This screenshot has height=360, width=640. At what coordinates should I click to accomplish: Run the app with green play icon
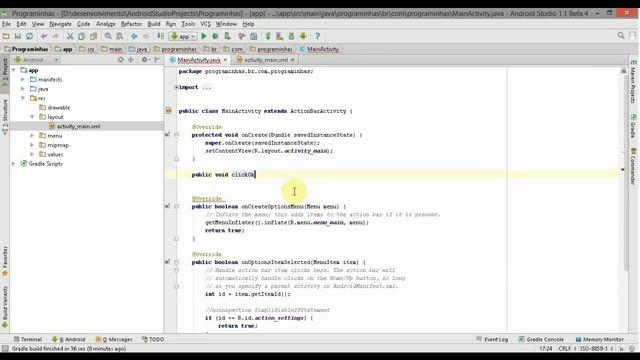coord(204,36)
